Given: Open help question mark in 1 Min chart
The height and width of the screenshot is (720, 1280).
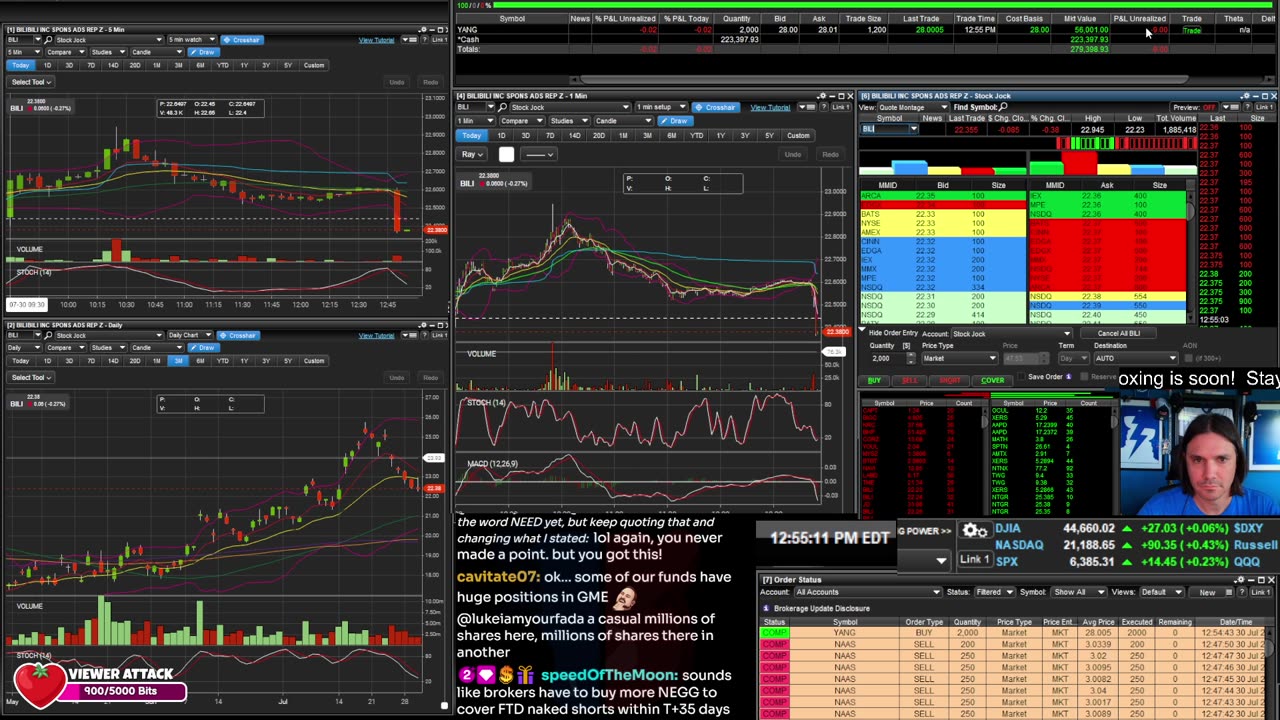Looking at the screenshot, I should click(x=824, y=107).
